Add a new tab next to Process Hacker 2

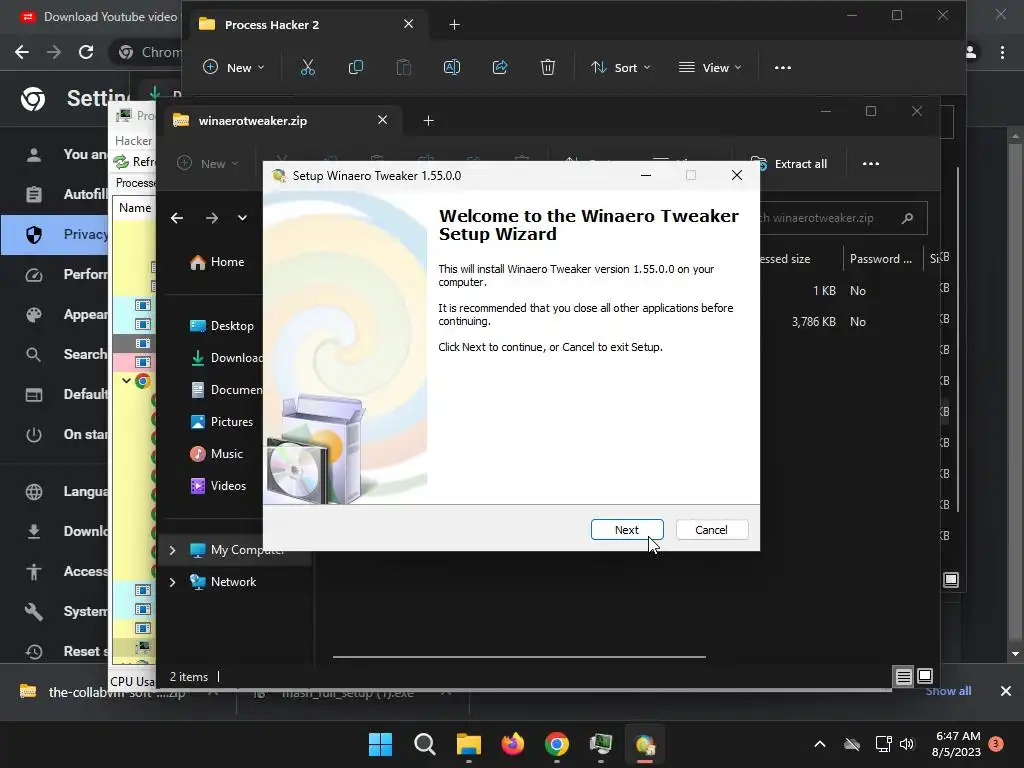[x=455, y=25]
